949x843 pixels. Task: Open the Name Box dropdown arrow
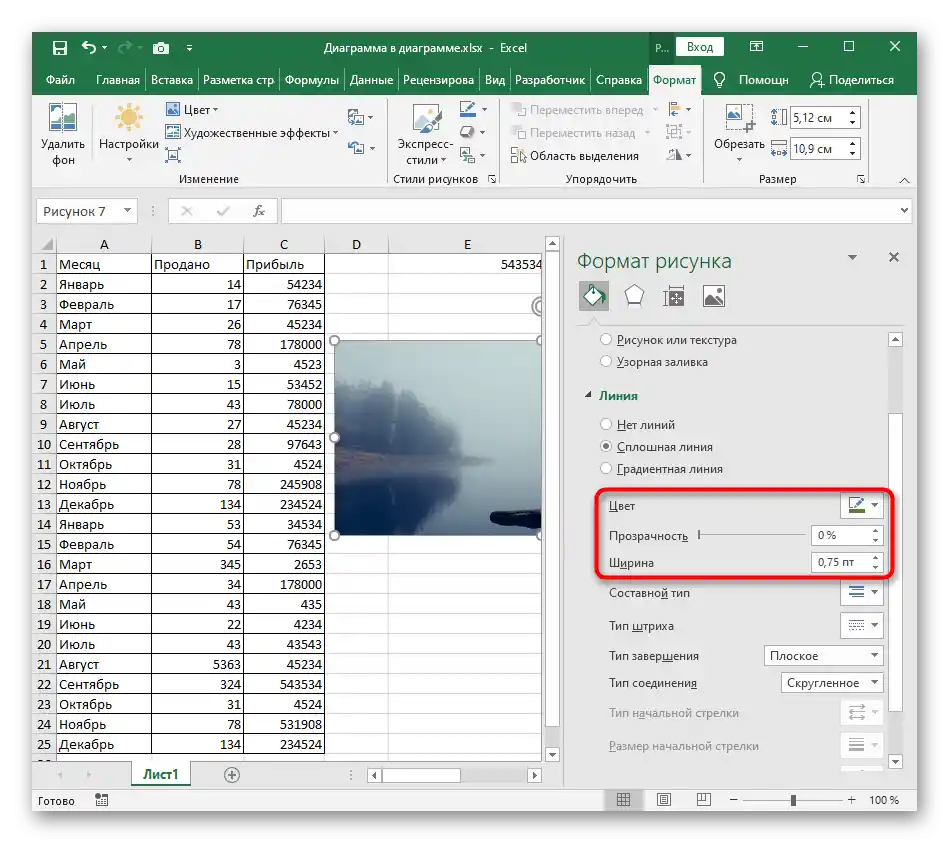[127, 211]
